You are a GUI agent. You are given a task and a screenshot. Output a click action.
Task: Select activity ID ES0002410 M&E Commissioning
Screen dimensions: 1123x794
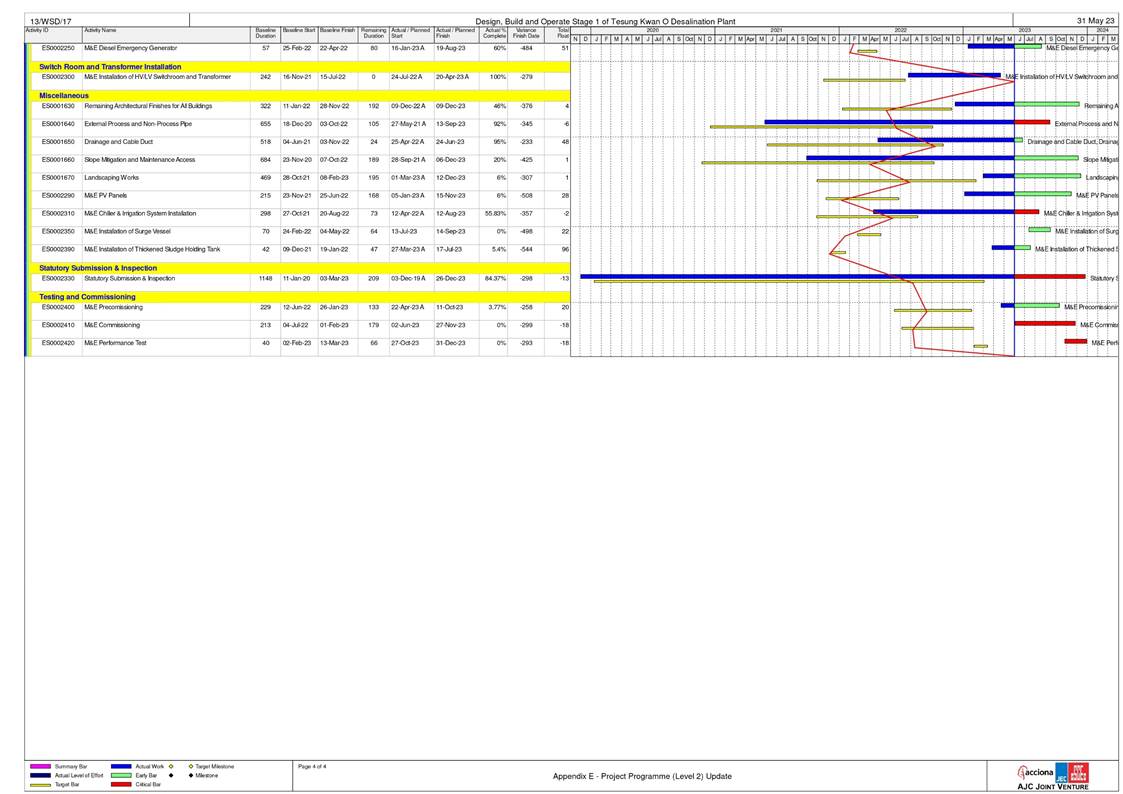click(x=58, y=325)
